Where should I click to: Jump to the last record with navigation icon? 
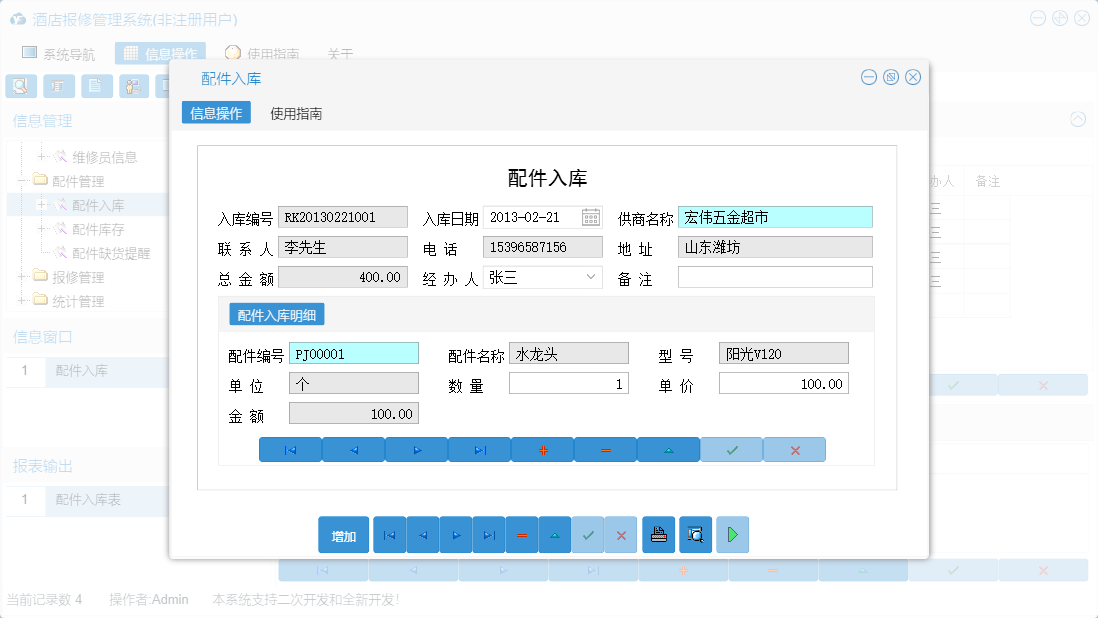click(x=489, y=534)
